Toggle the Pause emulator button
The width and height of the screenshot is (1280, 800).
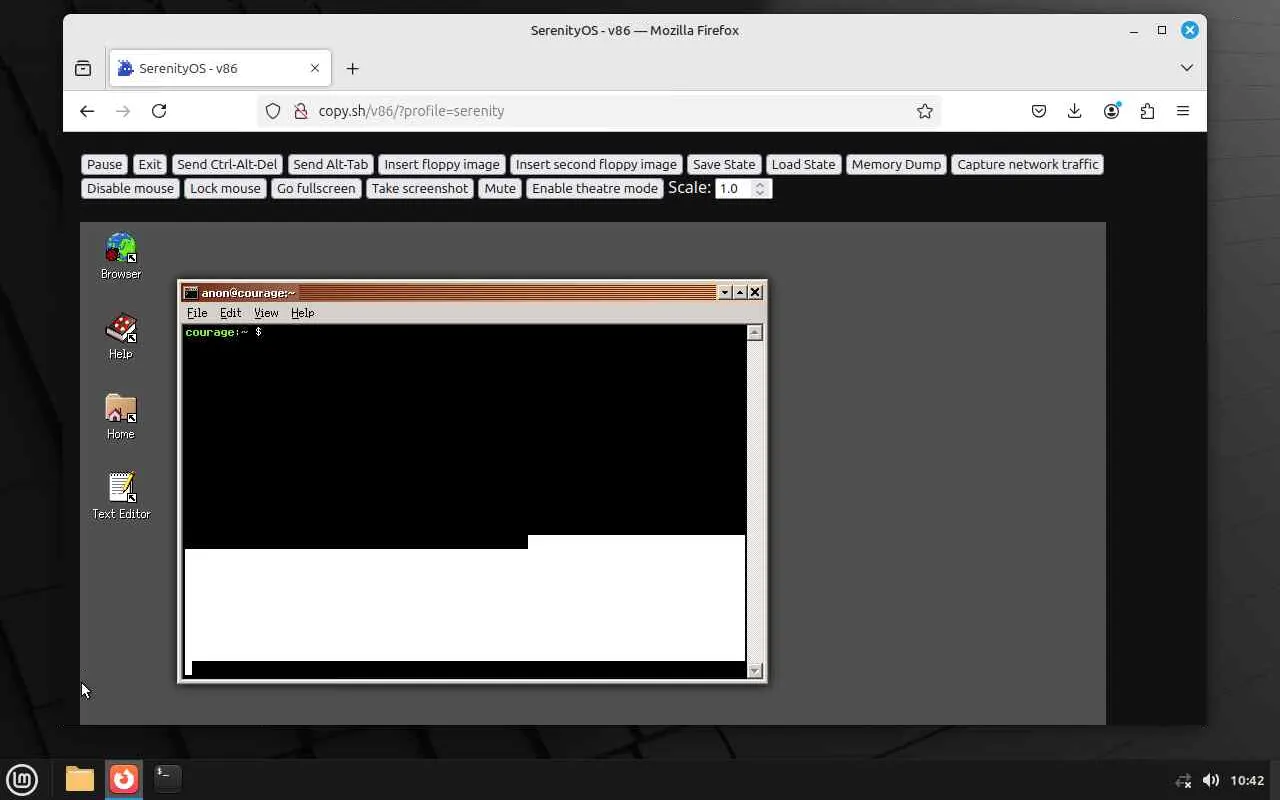(x=104, y=164)
